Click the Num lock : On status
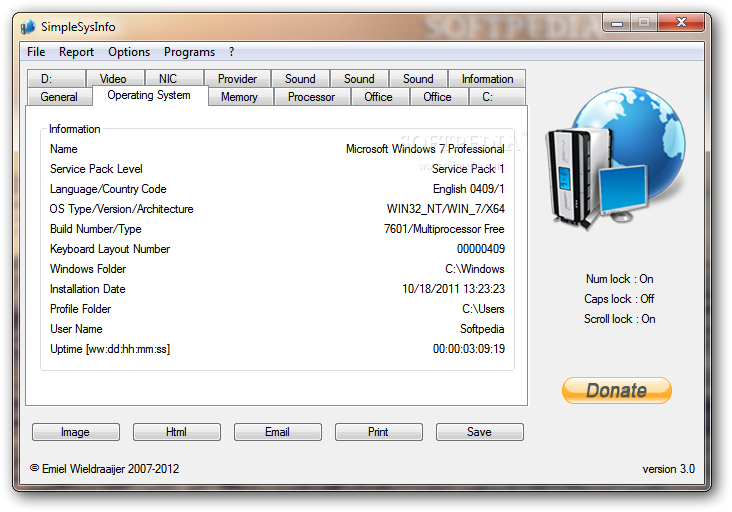 point(619,279)
